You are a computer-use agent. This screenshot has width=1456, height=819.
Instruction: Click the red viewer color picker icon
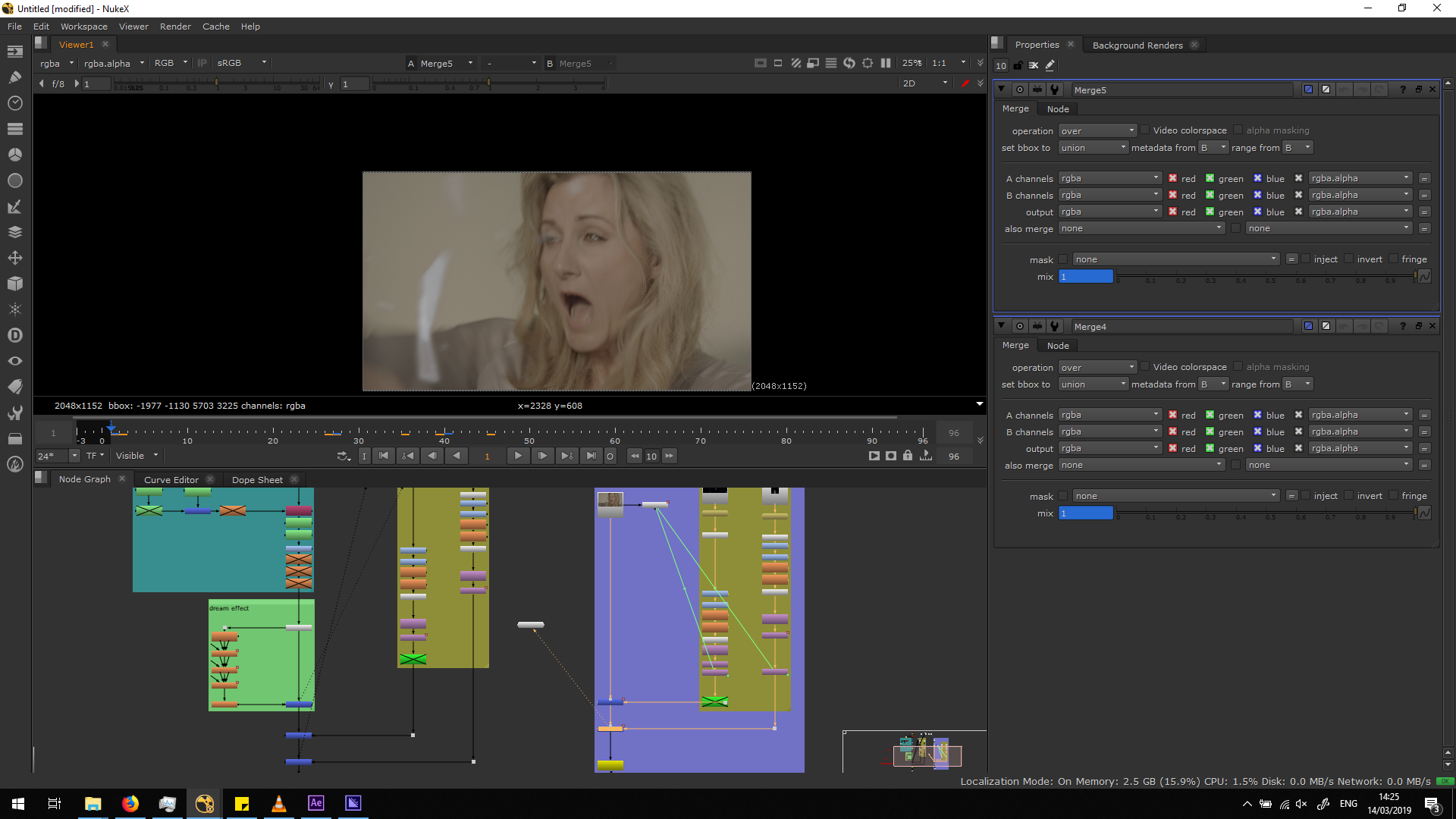pyautogui.click(x=965, y=83)
